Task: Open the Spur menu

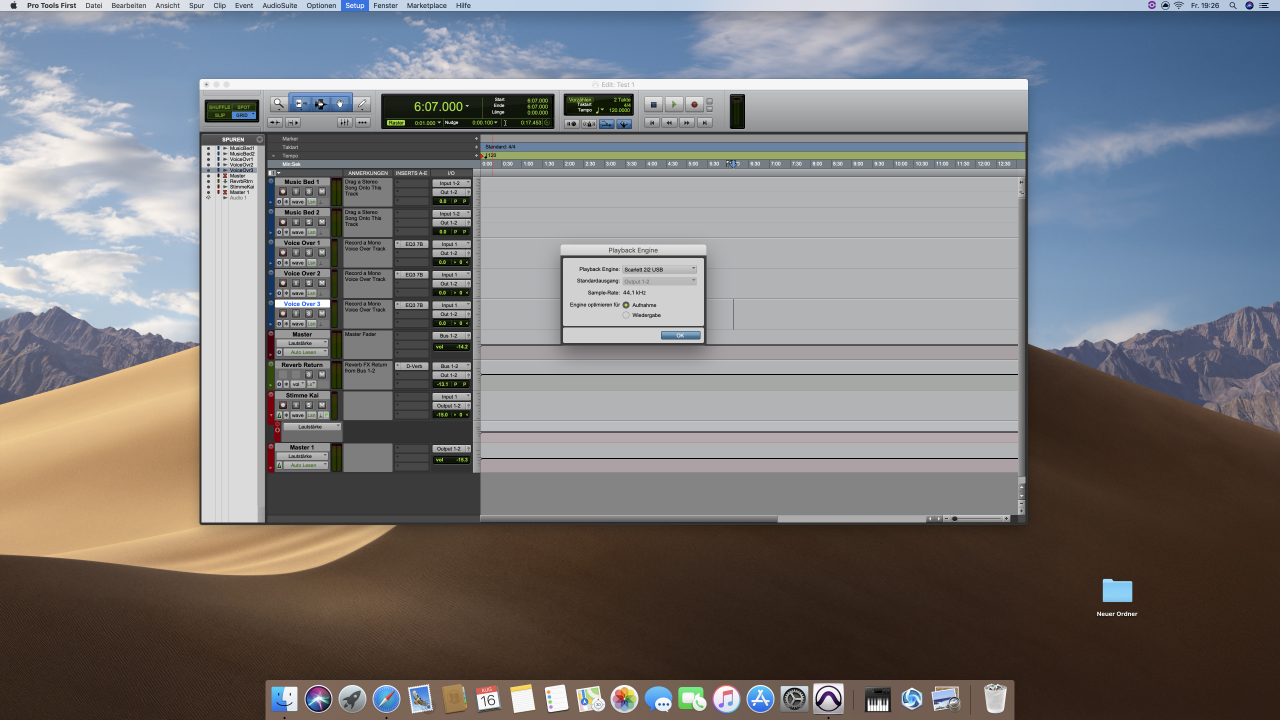Action: [195, 5]
